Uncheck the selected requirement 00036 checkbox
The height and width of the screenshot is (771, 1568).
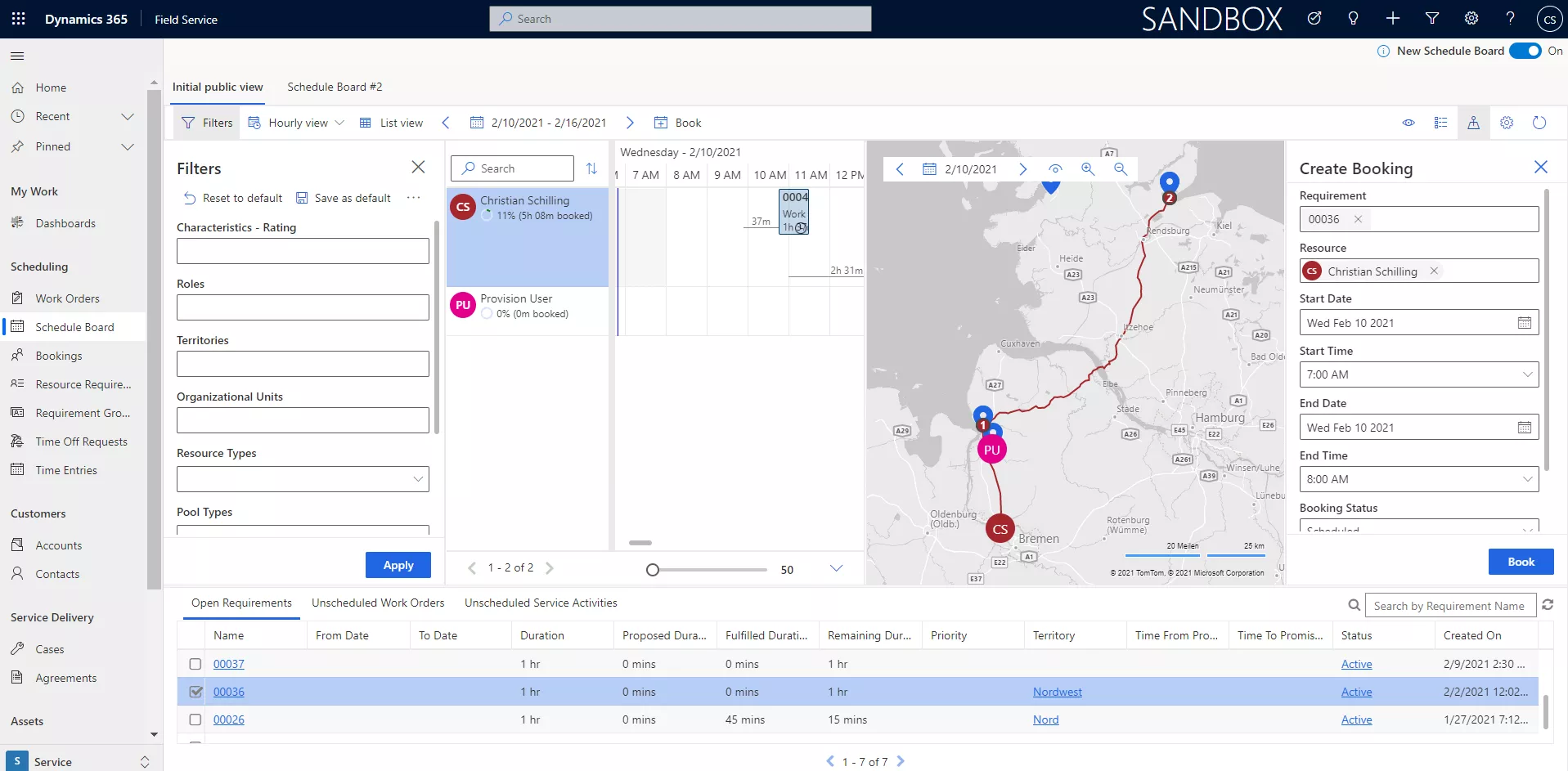tap(195, 692)
